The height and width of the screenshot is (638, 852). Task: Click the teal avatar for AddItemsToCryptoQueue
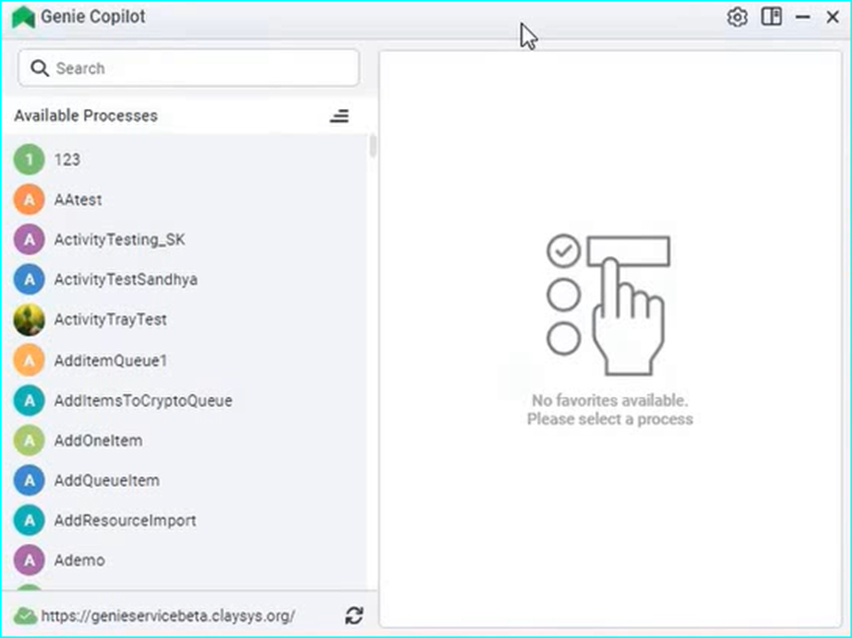pos(29,401)
